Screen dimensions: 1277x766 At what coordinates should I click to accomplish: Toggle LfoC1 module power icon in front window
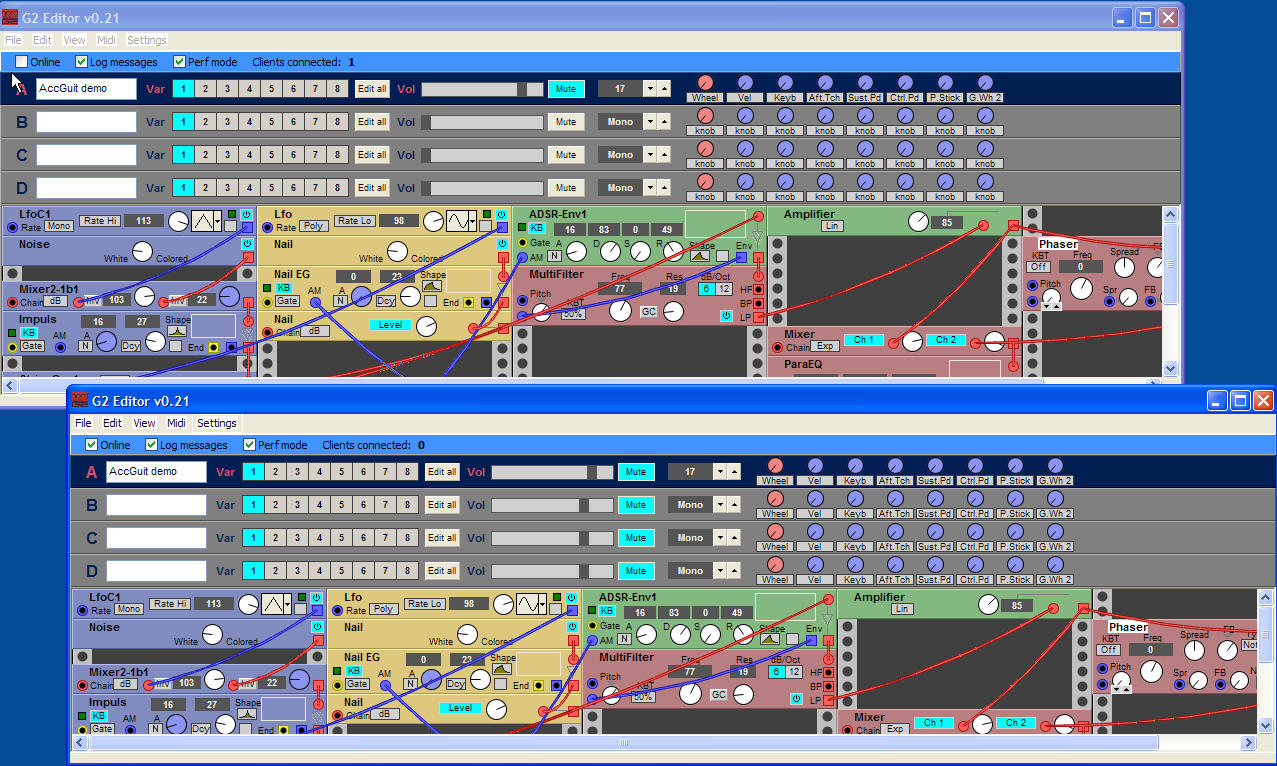click(x=317, y=598)
